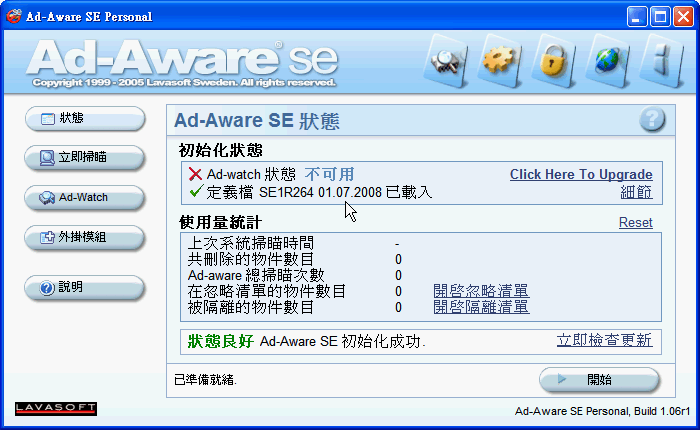Screen dimensions: 700x430
Task: Click the 初始化狀態 section heading
Action: pos(221,150)
